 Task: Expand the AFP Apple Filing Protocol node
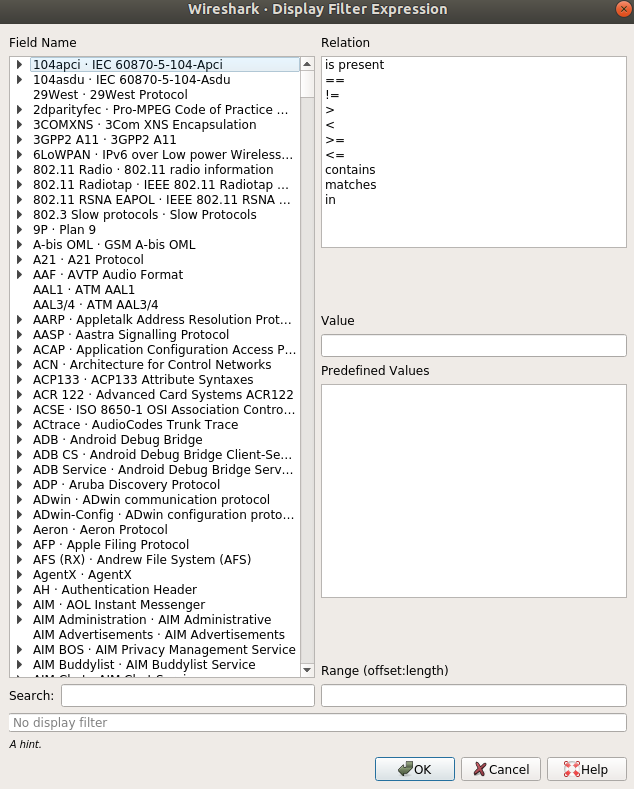19,544
